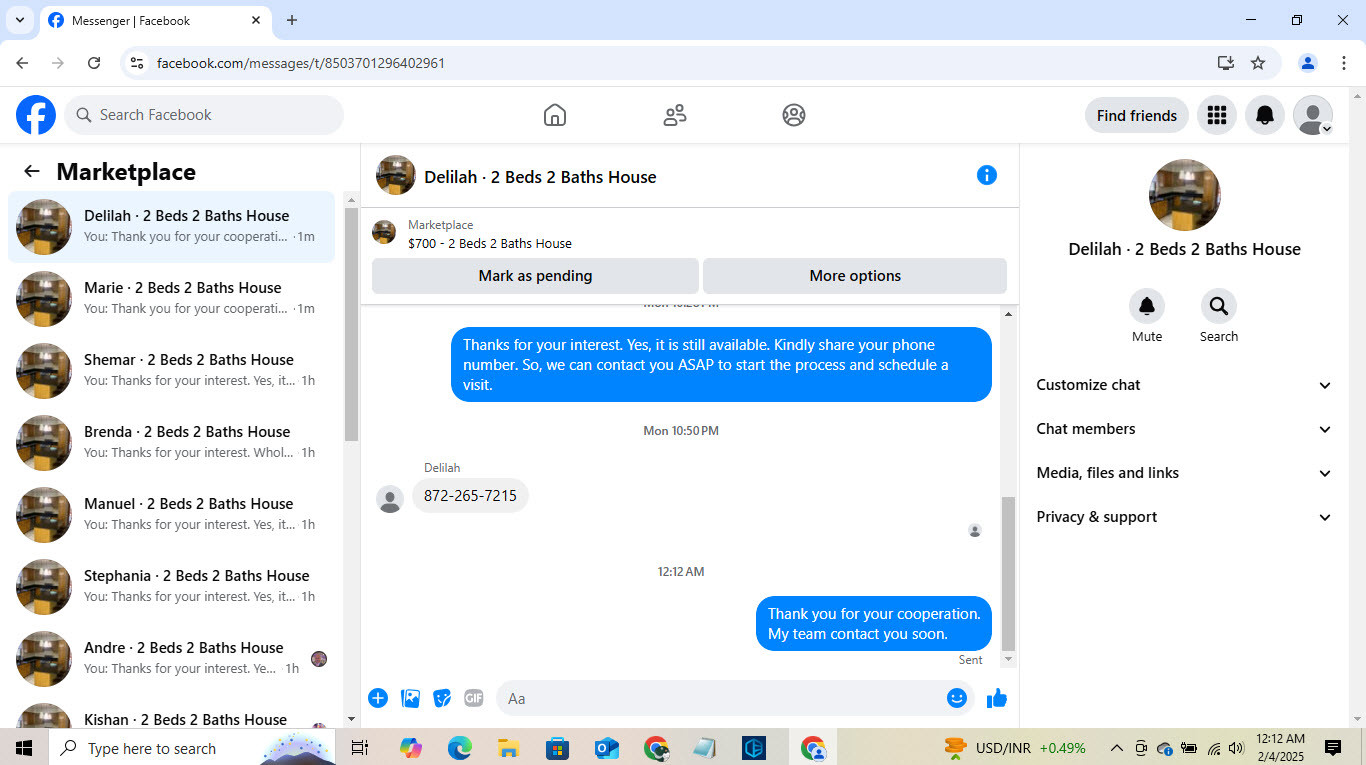Open Task View on the taskbar
1366x765 pixels.
click(x=360, y=748)
